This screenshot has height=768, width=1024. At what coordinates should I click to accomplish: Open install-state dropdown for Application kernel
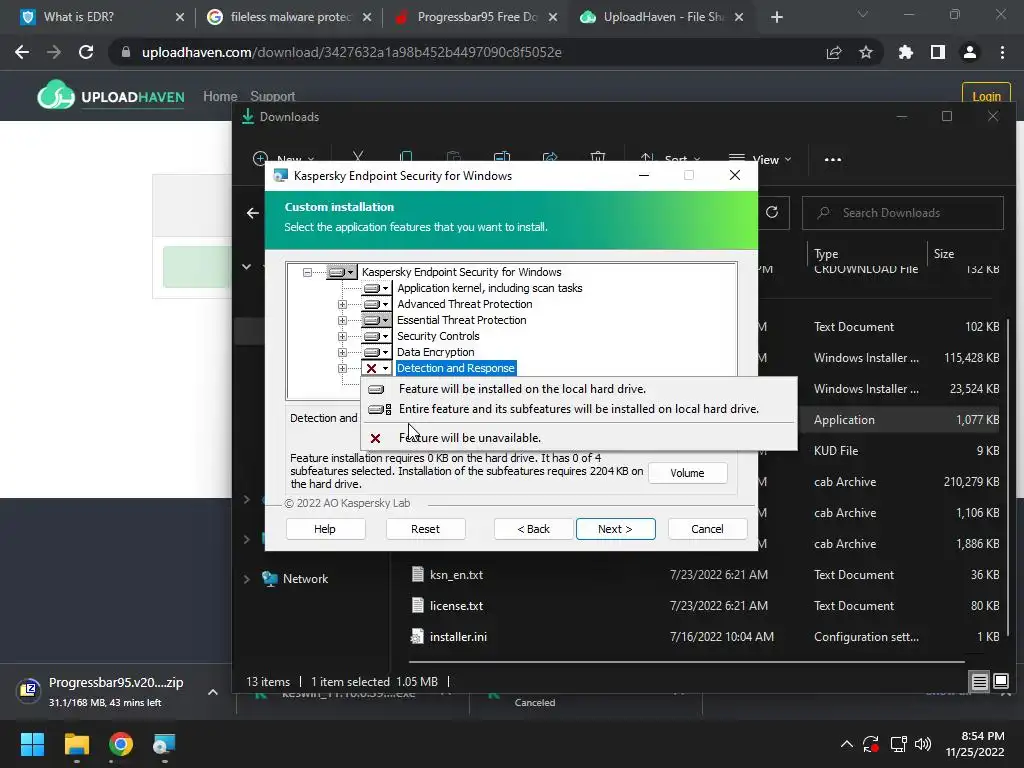[x=377, y=288]
